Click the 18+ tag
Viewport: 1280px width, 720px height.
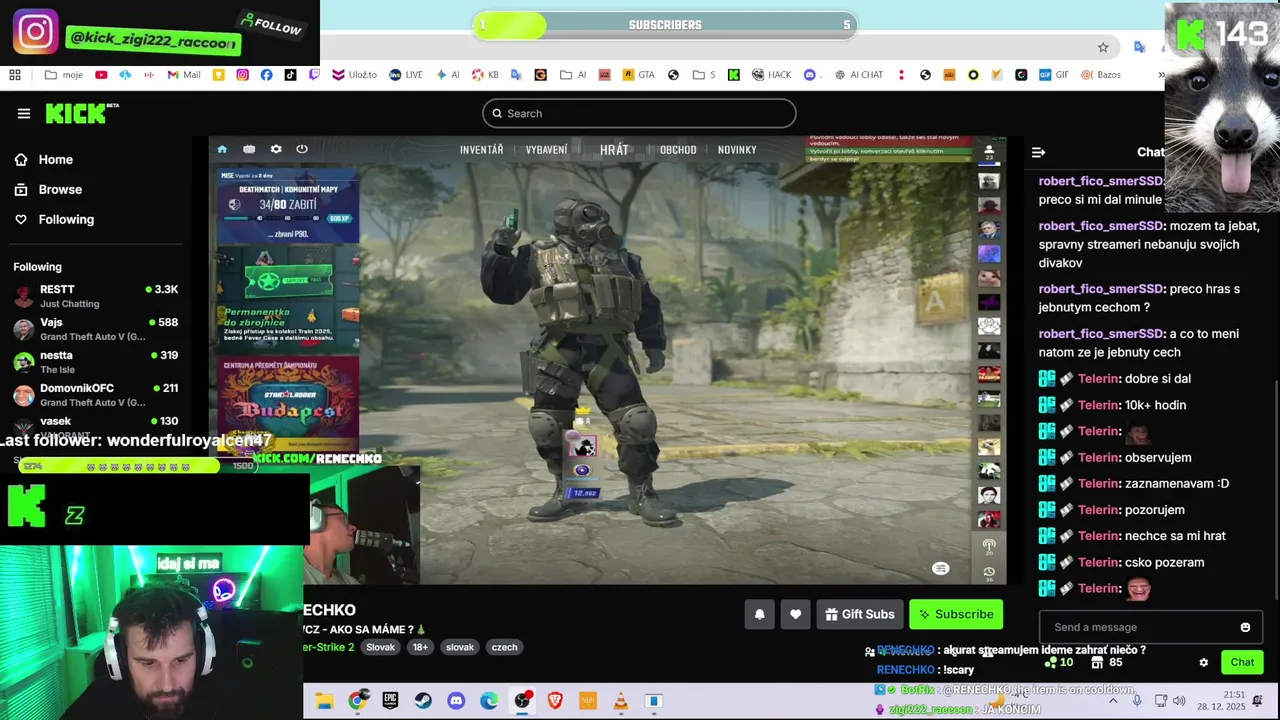(420, 647)
